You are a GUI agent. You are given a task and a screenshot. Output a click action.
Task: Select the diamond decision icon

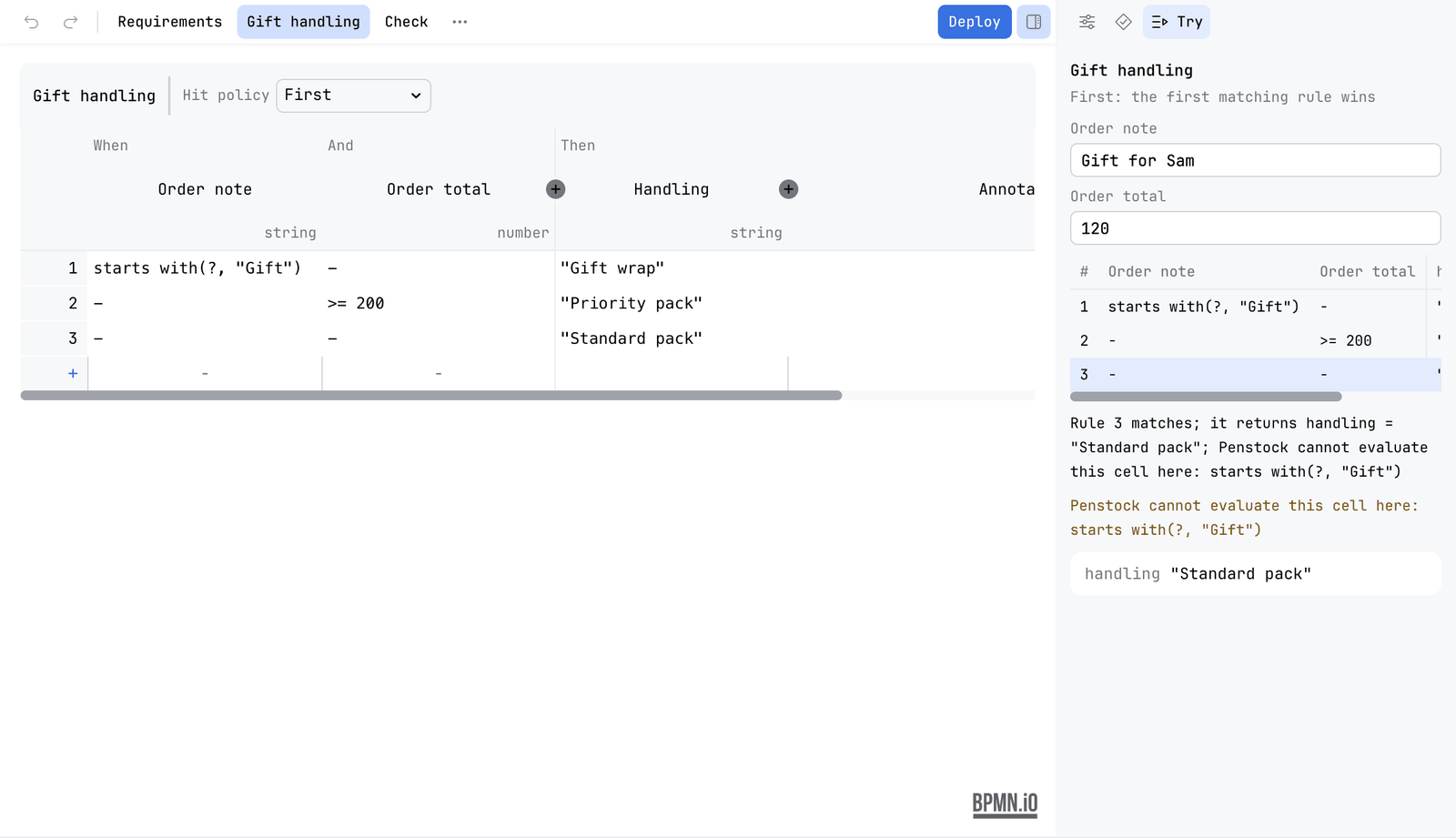pyautogui.click(x=1123, y=22)
